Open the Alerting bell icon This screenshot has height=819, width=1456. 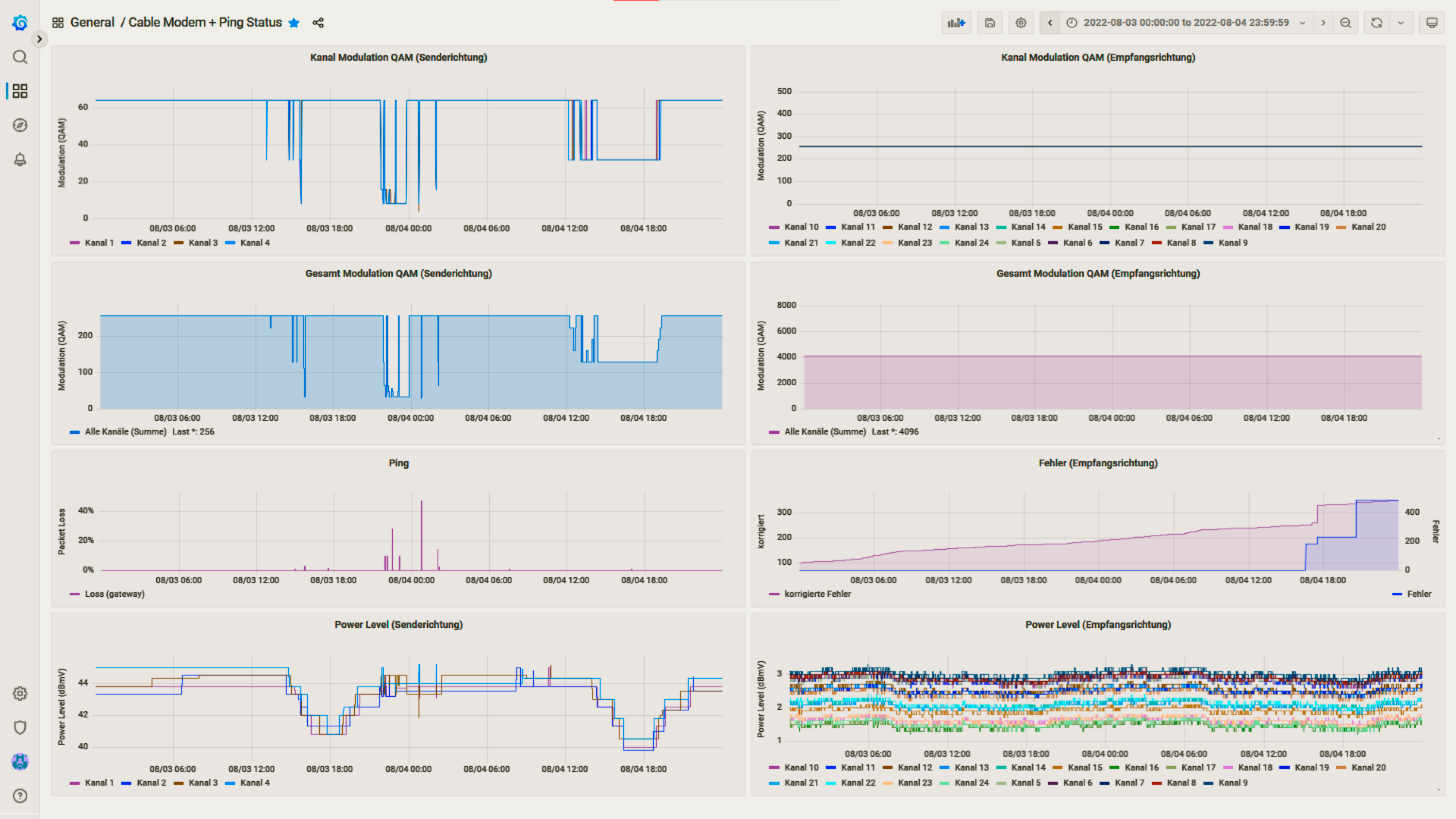coord(20,160)
